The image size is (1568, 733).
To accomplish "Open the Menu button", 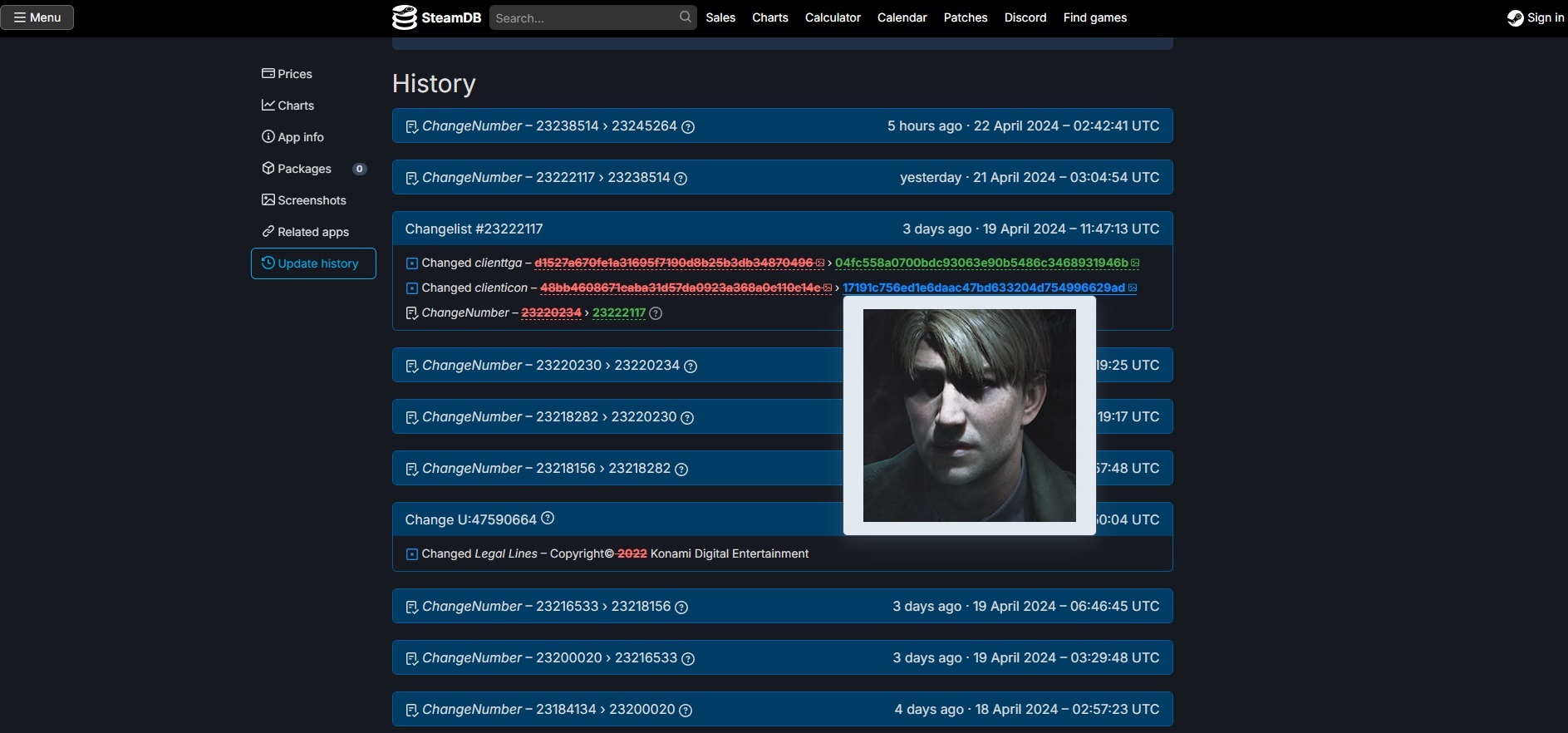I will point(37,17).
